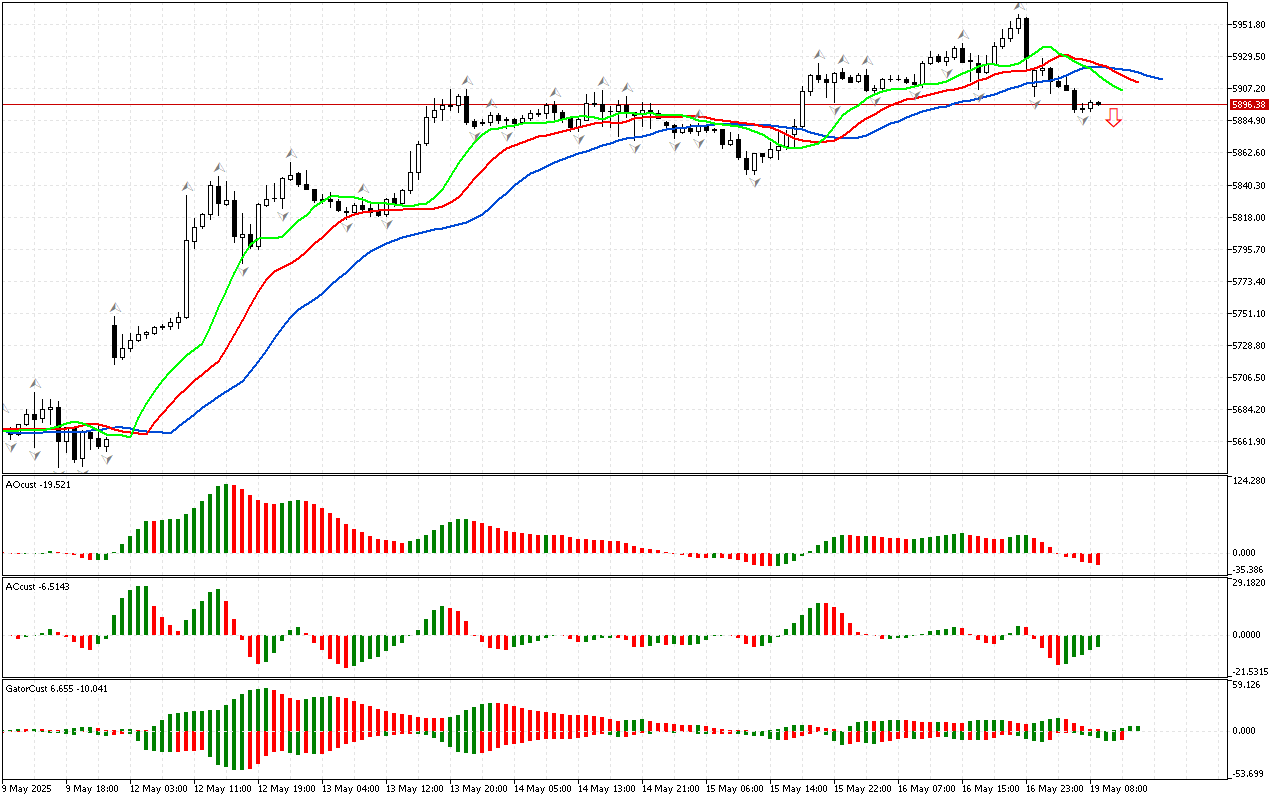This screenshot has width=1280, height=800.
Task: Click the red down arrow sell signal
Action: (1113, 119)
